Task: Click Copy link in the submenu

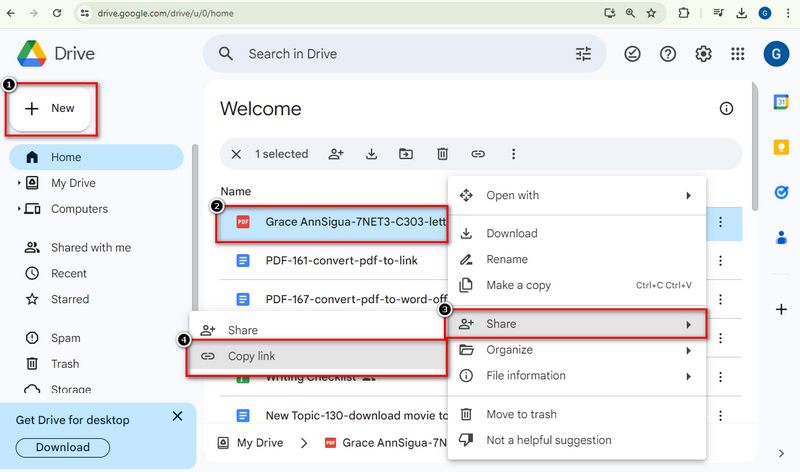Action: (x=316, y=356)
